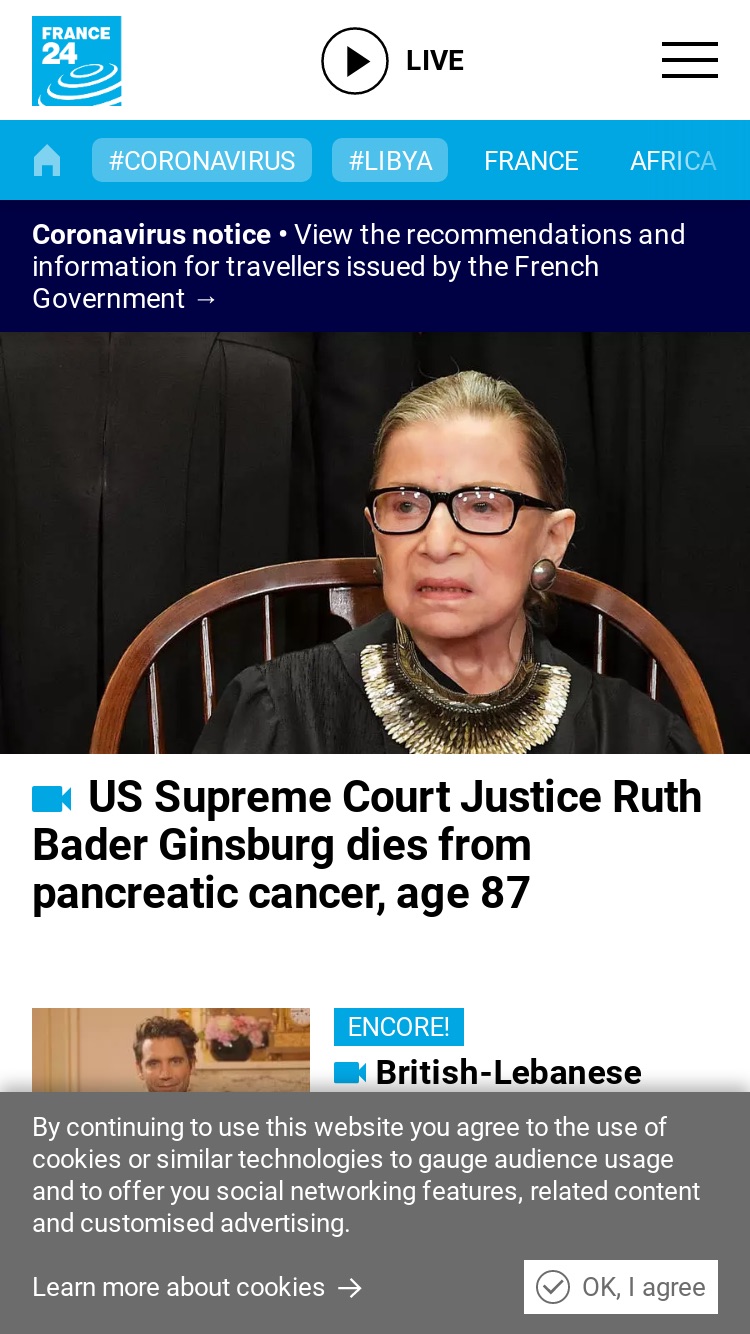Open the FRANCE section
This screenshot has height=1334, width=750.
[x=531, y=161]
